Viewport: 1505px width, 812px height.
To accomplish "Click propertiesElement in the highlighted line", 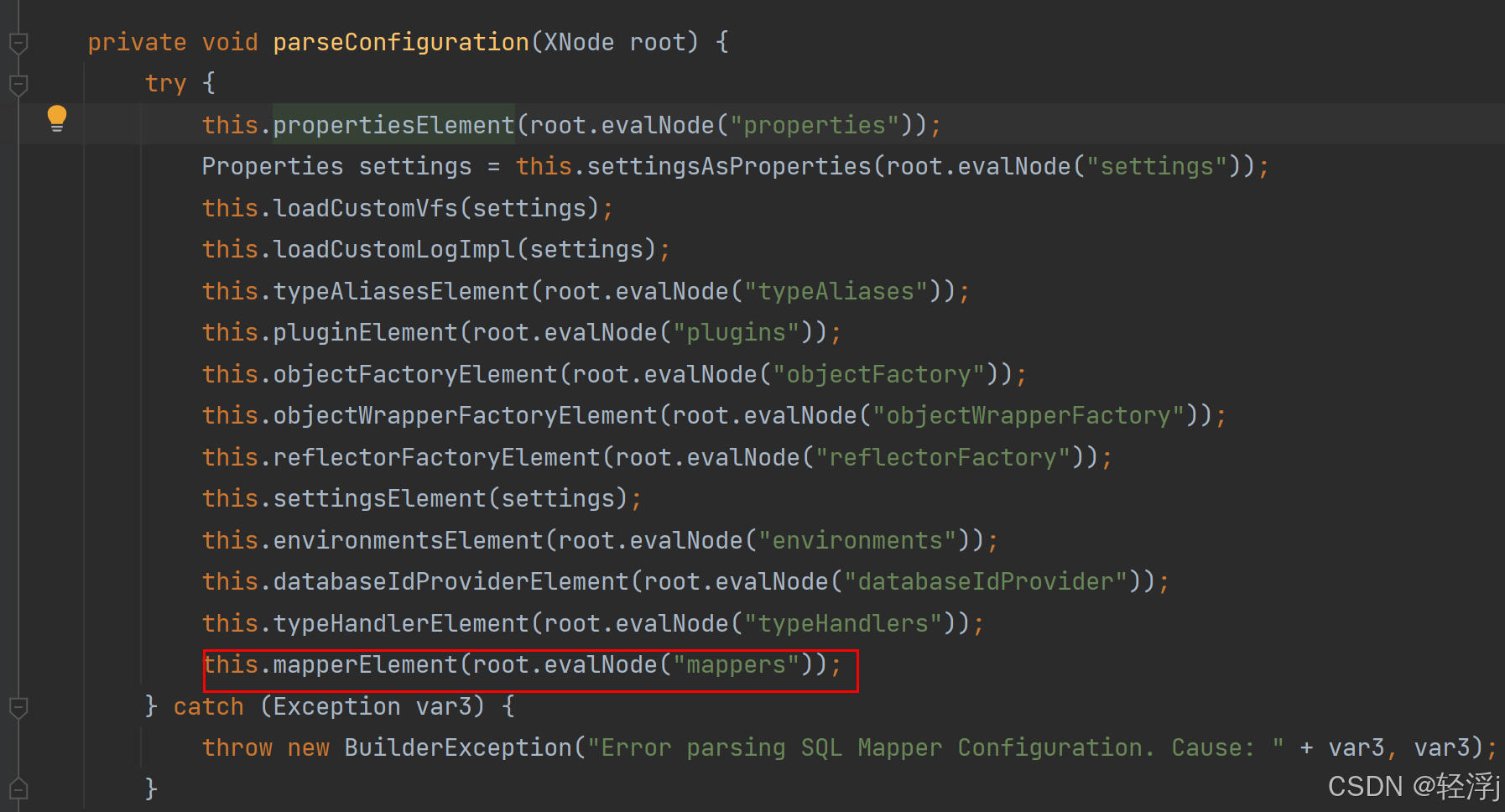I will 393,125.
